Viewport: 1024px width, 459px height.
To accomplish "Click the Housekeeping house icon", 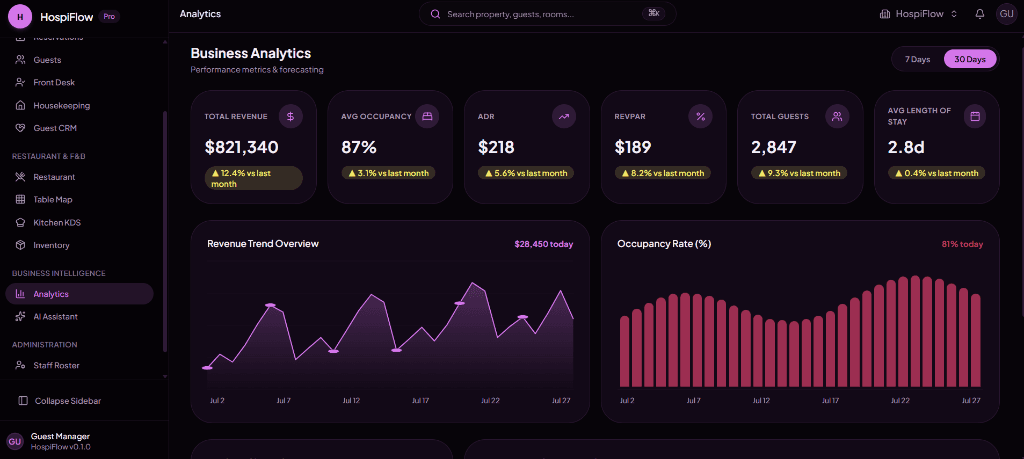I will (20, 106).
